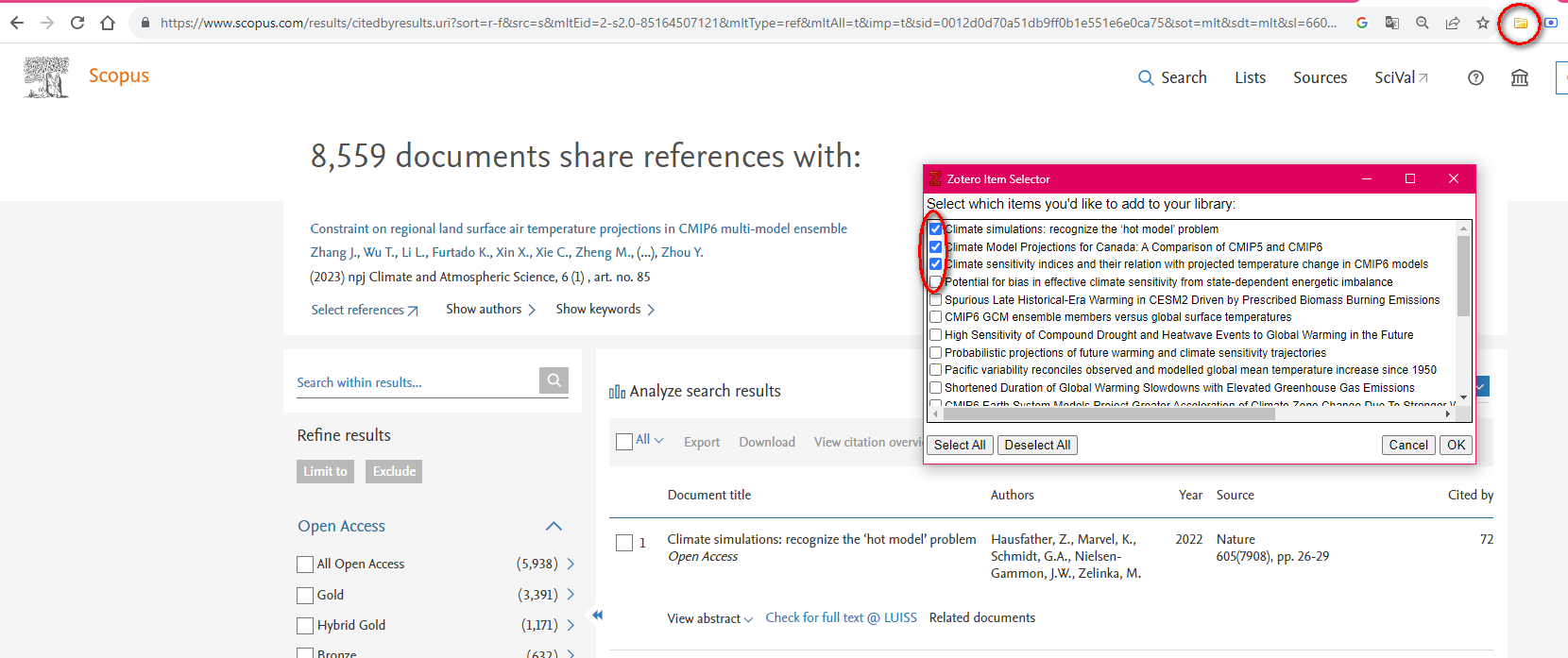Collapse the Open Access filter section
This screenshot has width=1568, height=658.
click(x=554, y=527)
